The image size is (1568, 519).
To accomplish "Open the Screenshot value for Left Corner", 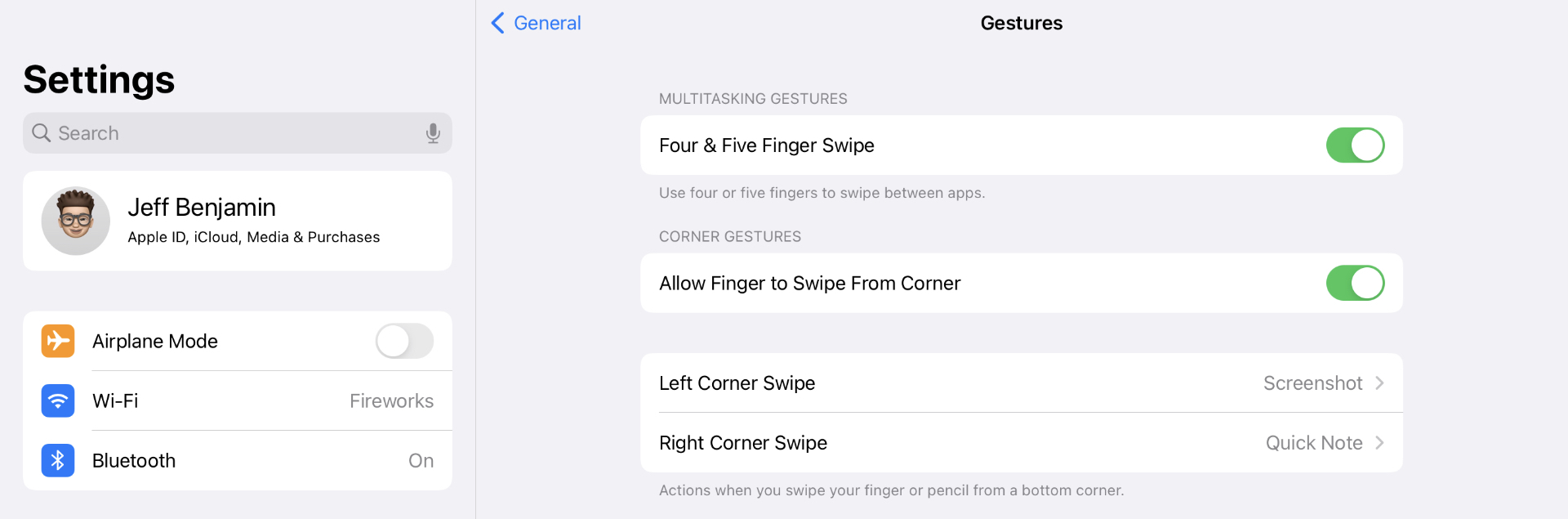I will point(1312,383).
